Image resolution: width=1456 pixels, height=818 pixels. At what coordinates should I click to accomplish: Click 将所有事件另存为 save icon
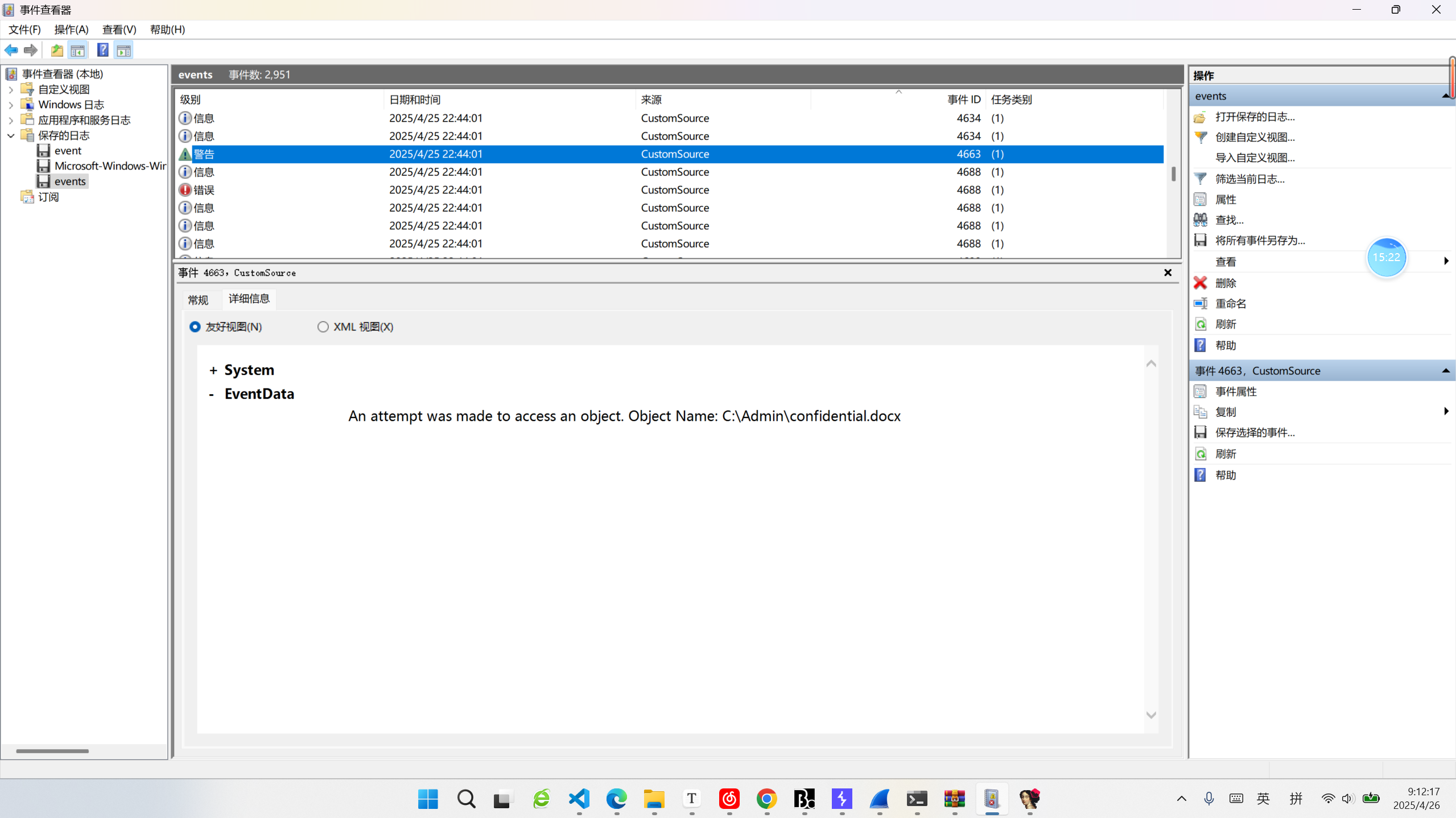coord(1201,241)
